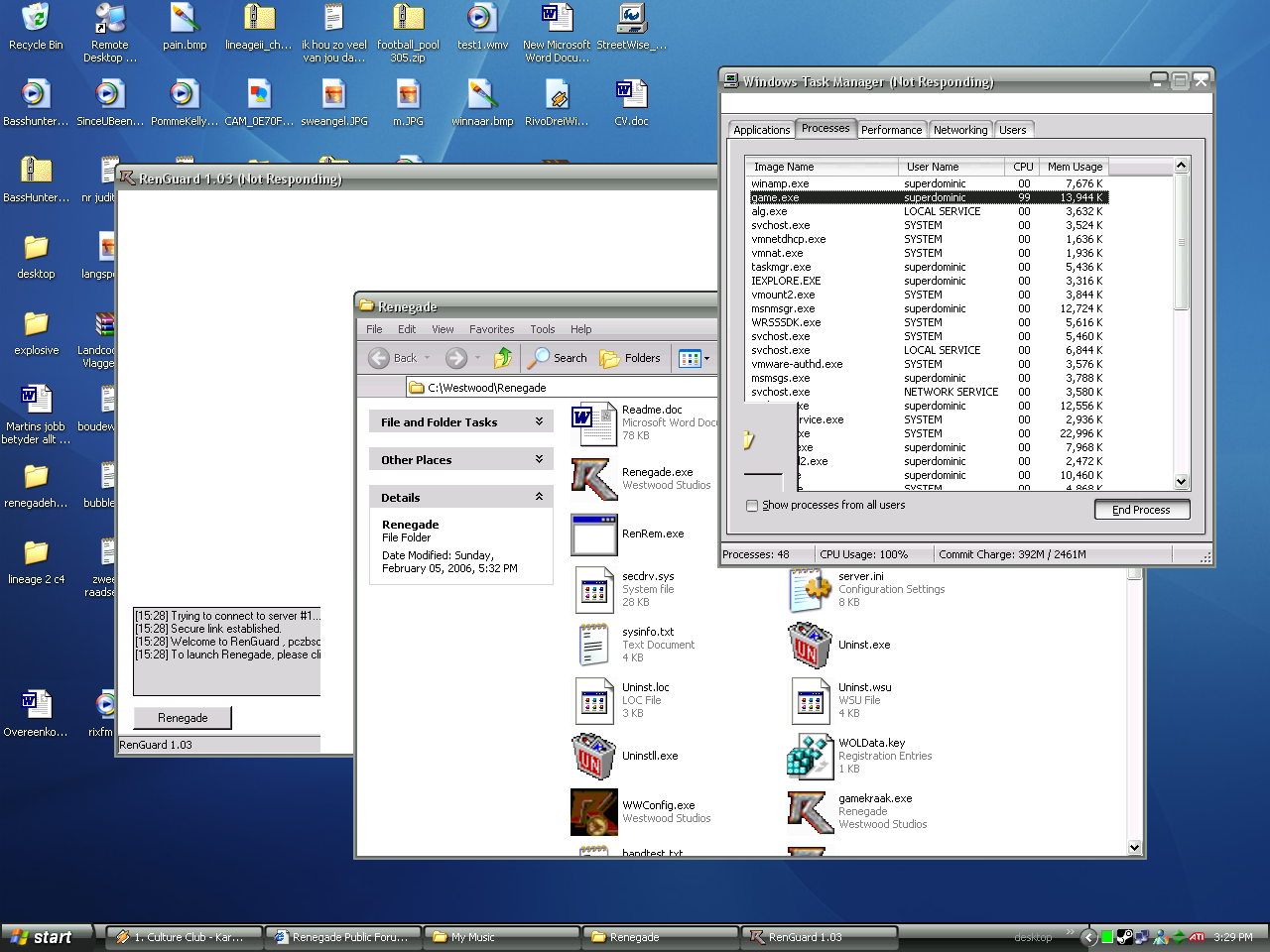Viewport: 1270px width, 952px height.
Task: Open gamekraak.exe file icon
Action: (x=810, y=812)
